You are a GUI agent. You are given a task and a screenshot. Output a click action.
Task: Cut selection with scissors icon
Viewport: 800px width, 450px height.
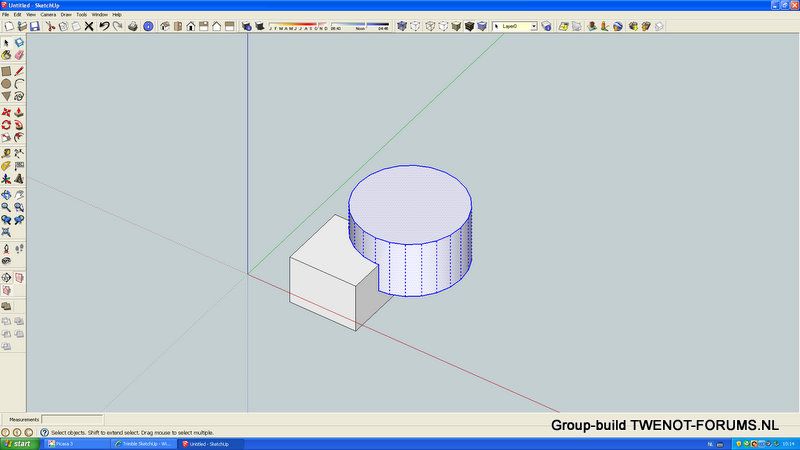point(50,26)
